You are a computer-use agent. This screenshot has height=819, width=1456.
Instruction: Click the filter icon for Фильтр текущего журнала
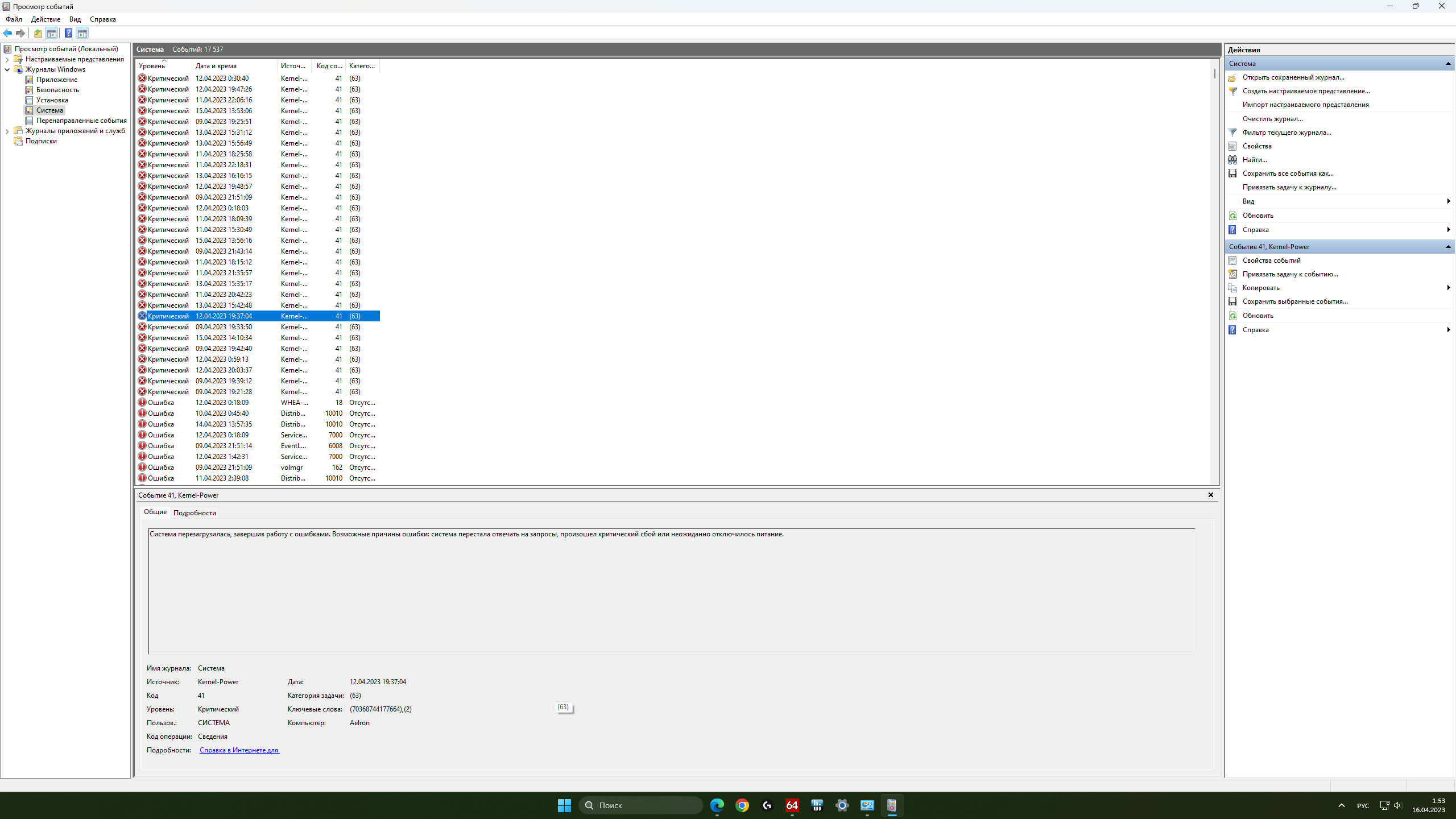1232,133
